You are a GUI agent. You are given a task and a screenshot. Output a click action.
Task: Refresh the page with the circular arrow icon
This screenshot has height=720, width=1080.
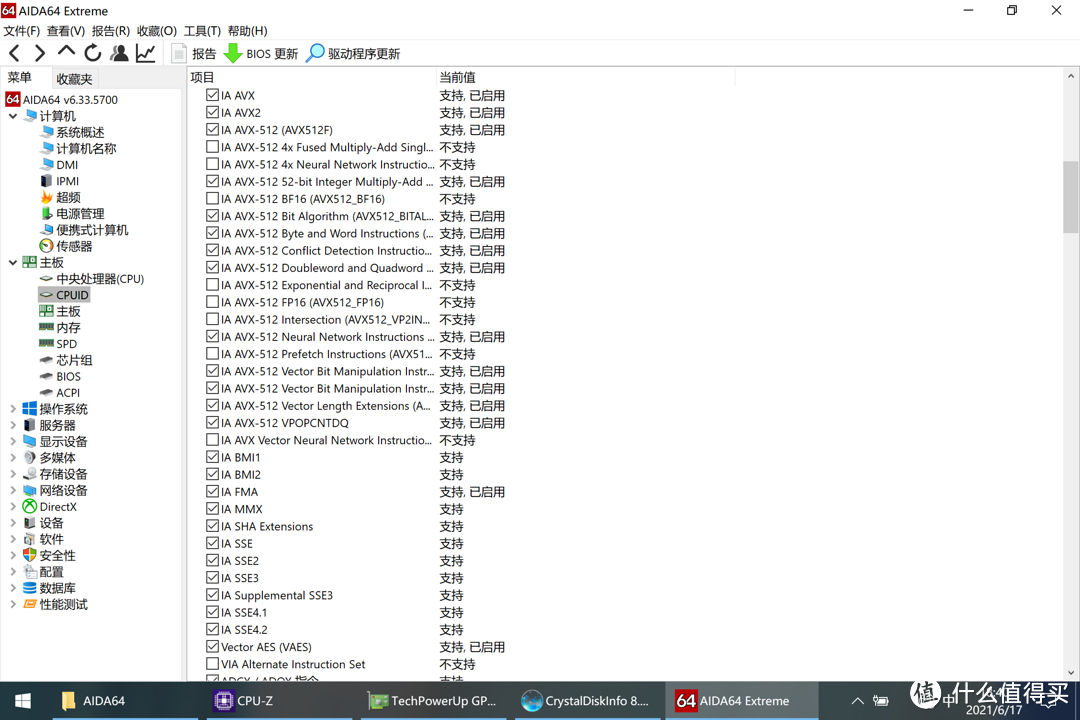pyautogui.click(x=92, y=53)
